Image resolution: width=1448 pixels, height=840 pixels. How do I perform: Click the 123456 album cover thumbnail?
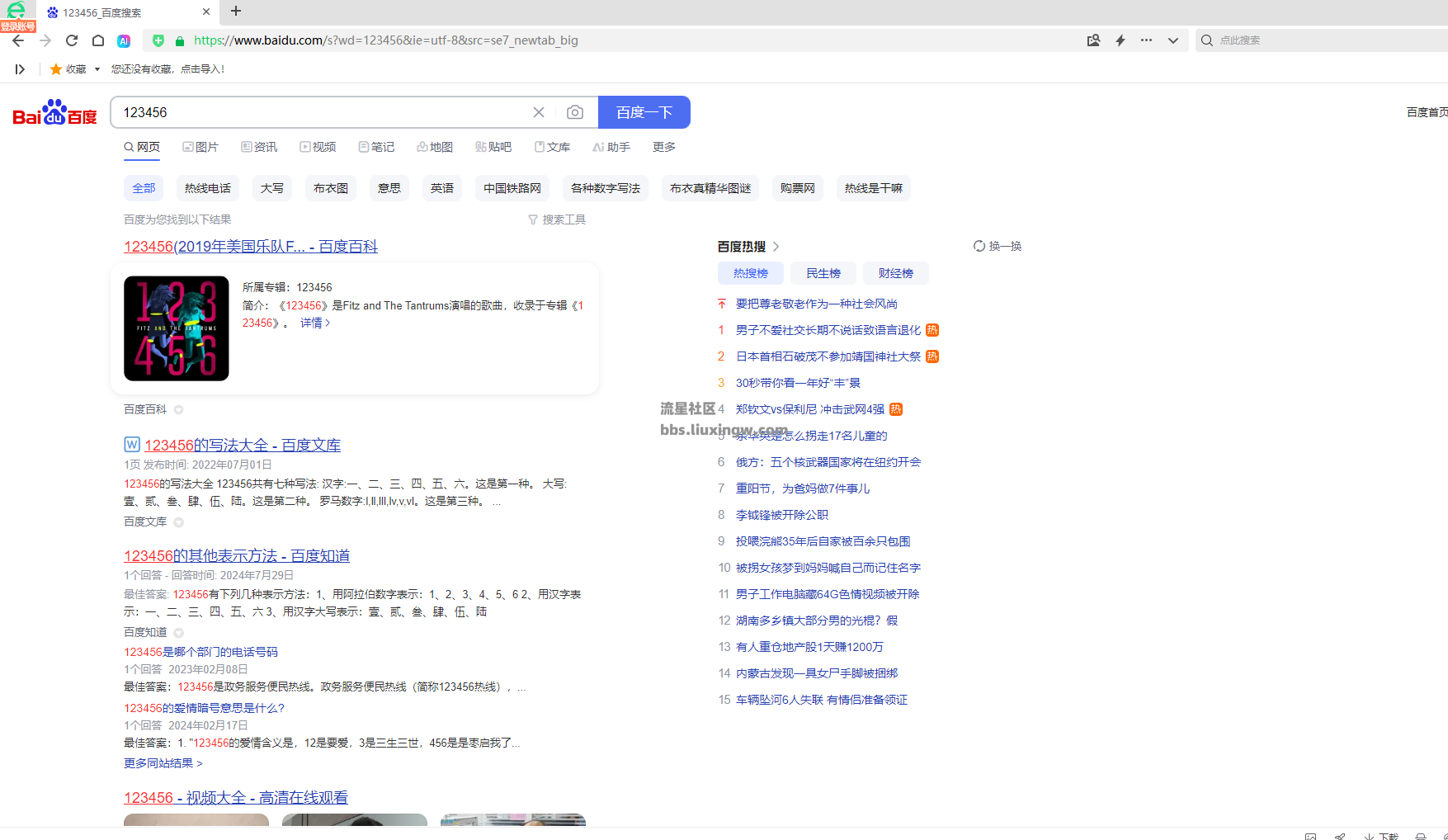tap(177, 328)
